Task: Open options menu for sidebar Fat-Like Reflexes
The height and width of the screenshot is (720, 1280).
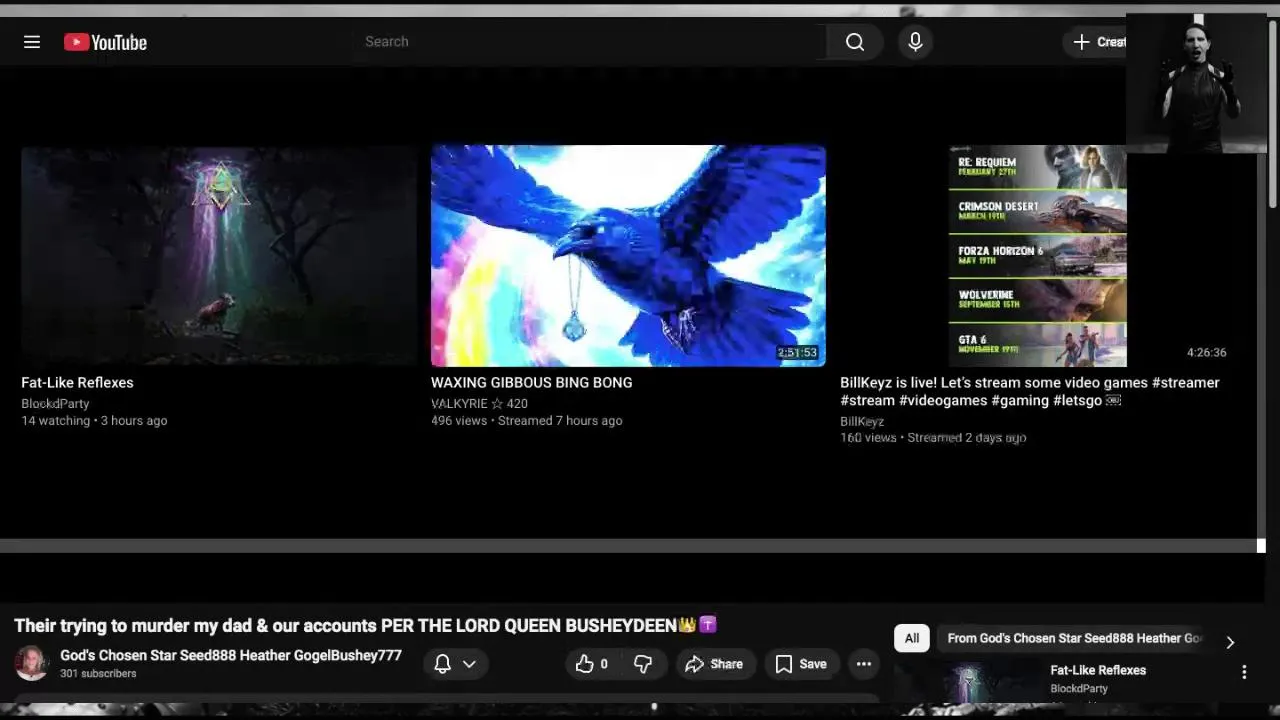Action: tap(1244, 672)
